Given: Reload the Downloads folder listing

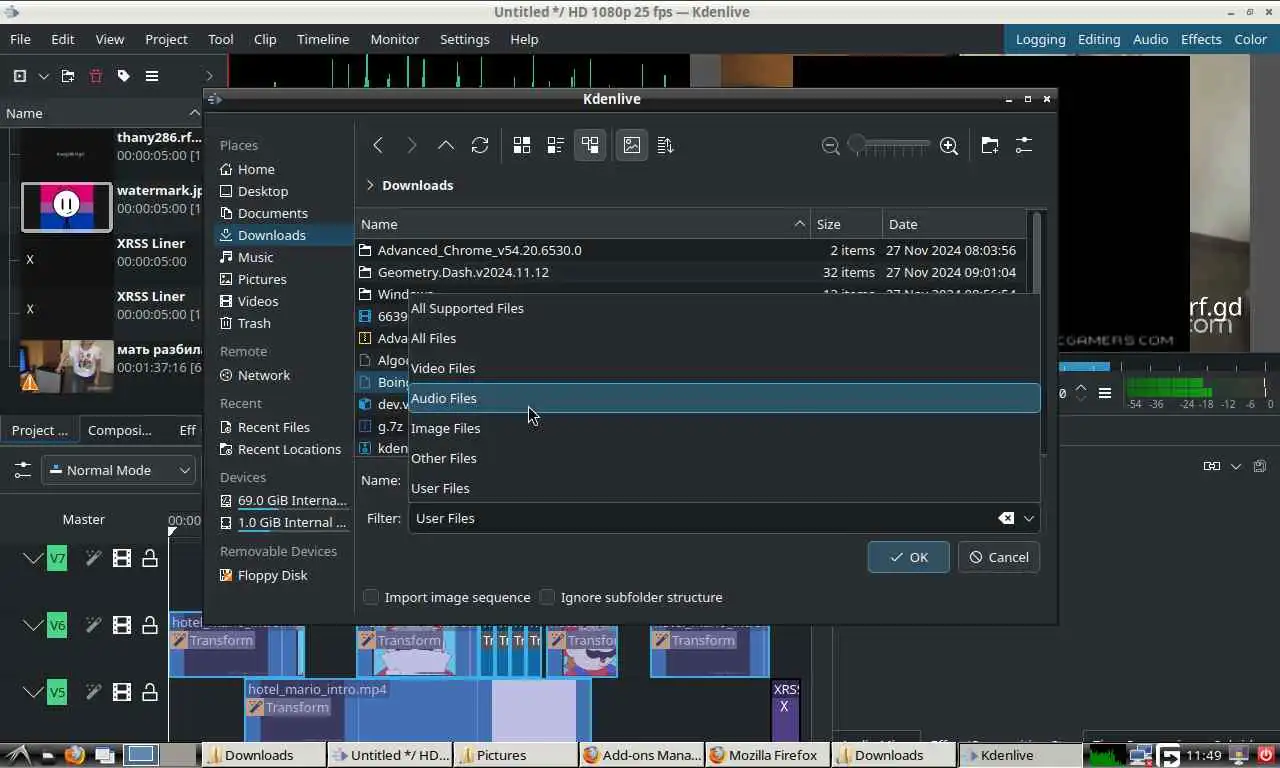Looking at the screenshot, I should coord(480,145).
